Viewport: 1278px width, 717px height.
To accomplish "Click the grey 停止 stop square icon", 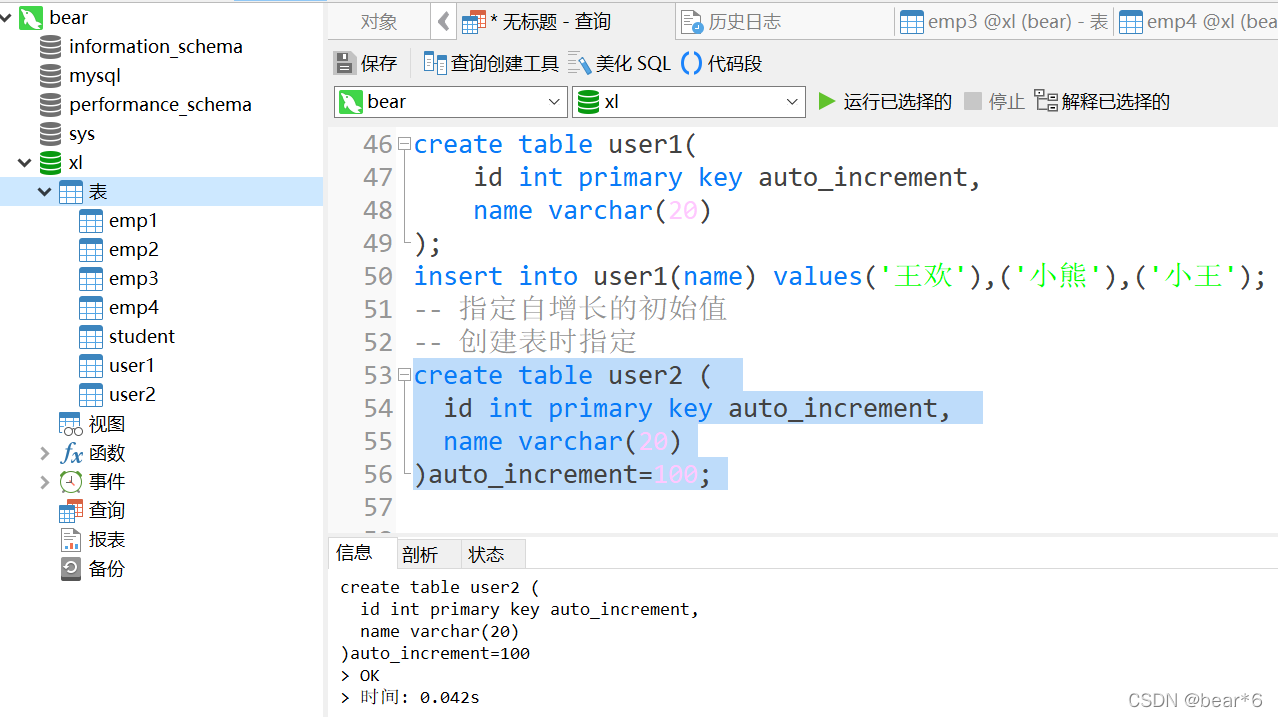I will point(973,101).
